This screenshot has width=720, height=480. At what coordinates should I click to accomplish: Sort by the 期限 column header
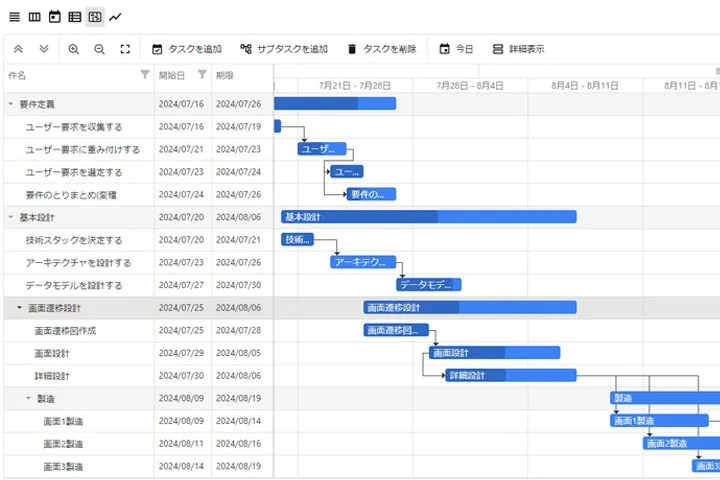(225, 75)
